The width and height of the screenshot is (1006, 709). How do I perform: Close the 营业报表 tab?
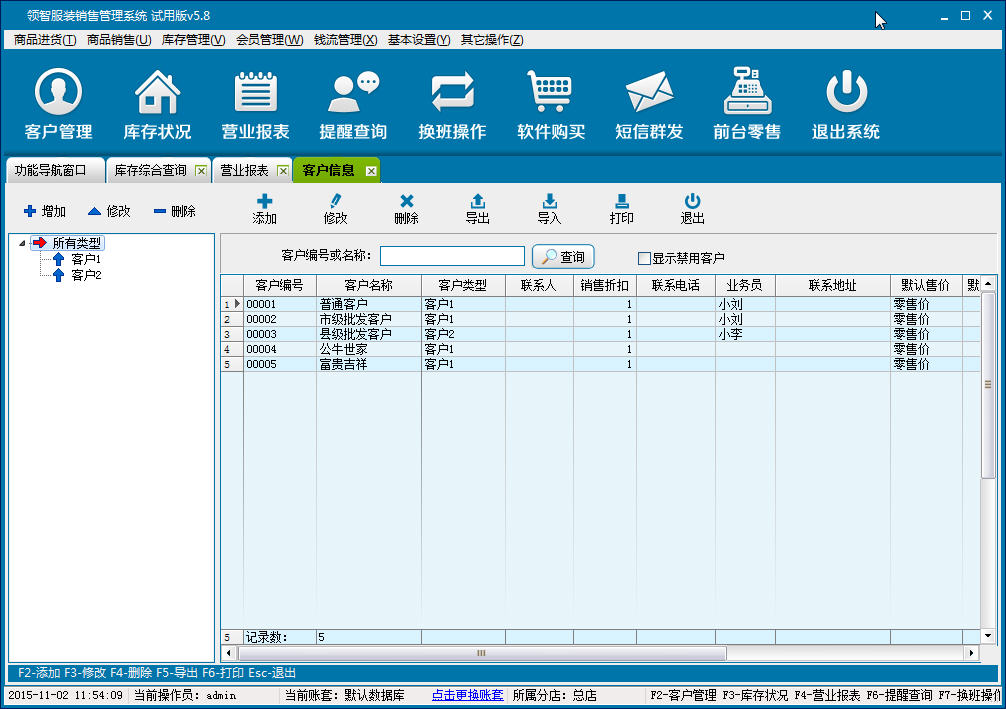[x=282, y=171]
